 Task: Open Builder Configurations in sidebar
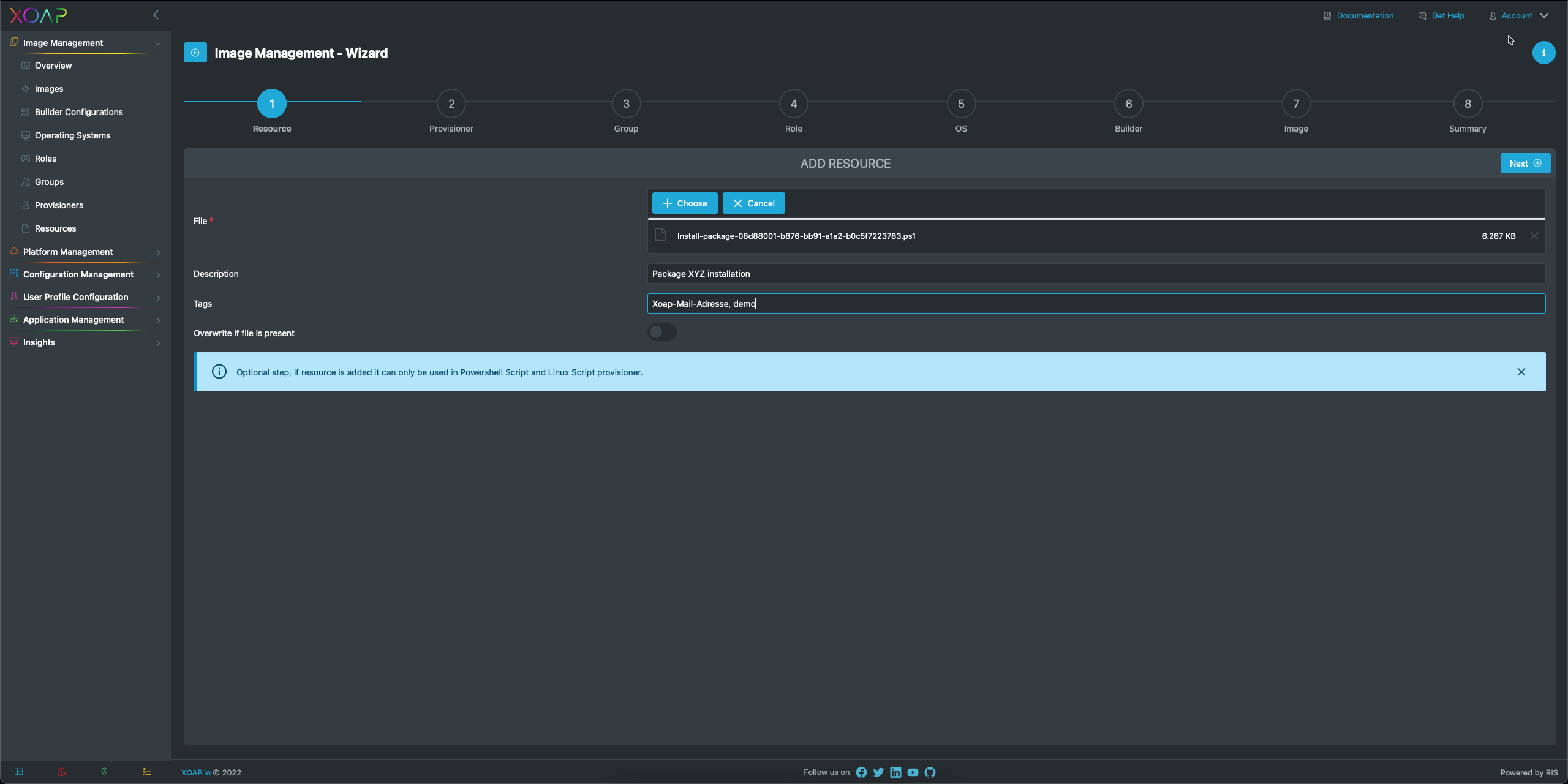pyautogui.click(x=78, y=112)
